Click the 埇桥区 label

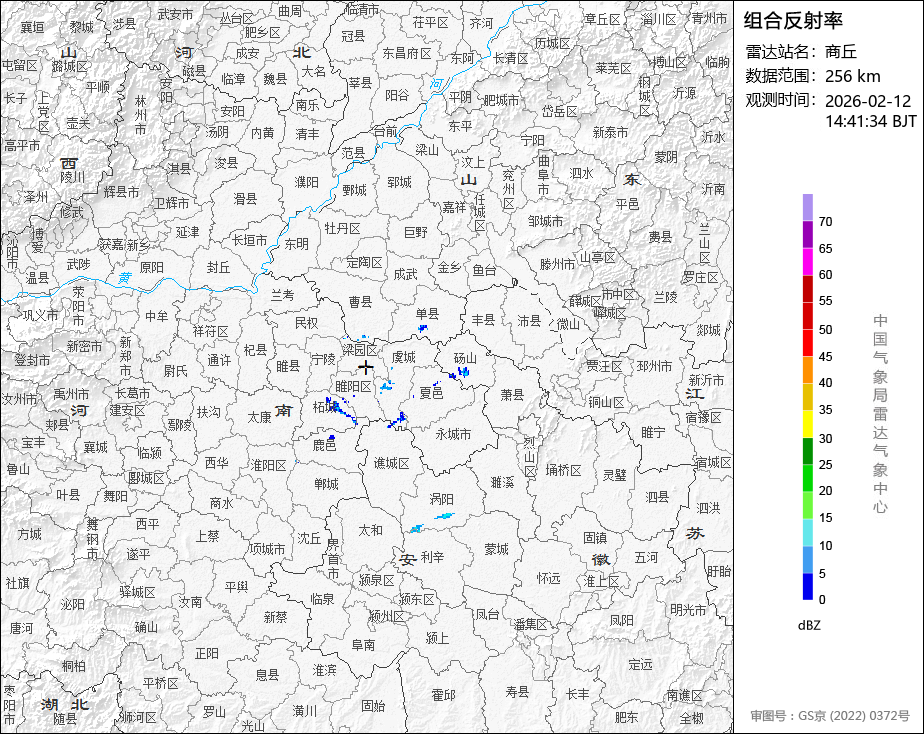coord(563,470)
